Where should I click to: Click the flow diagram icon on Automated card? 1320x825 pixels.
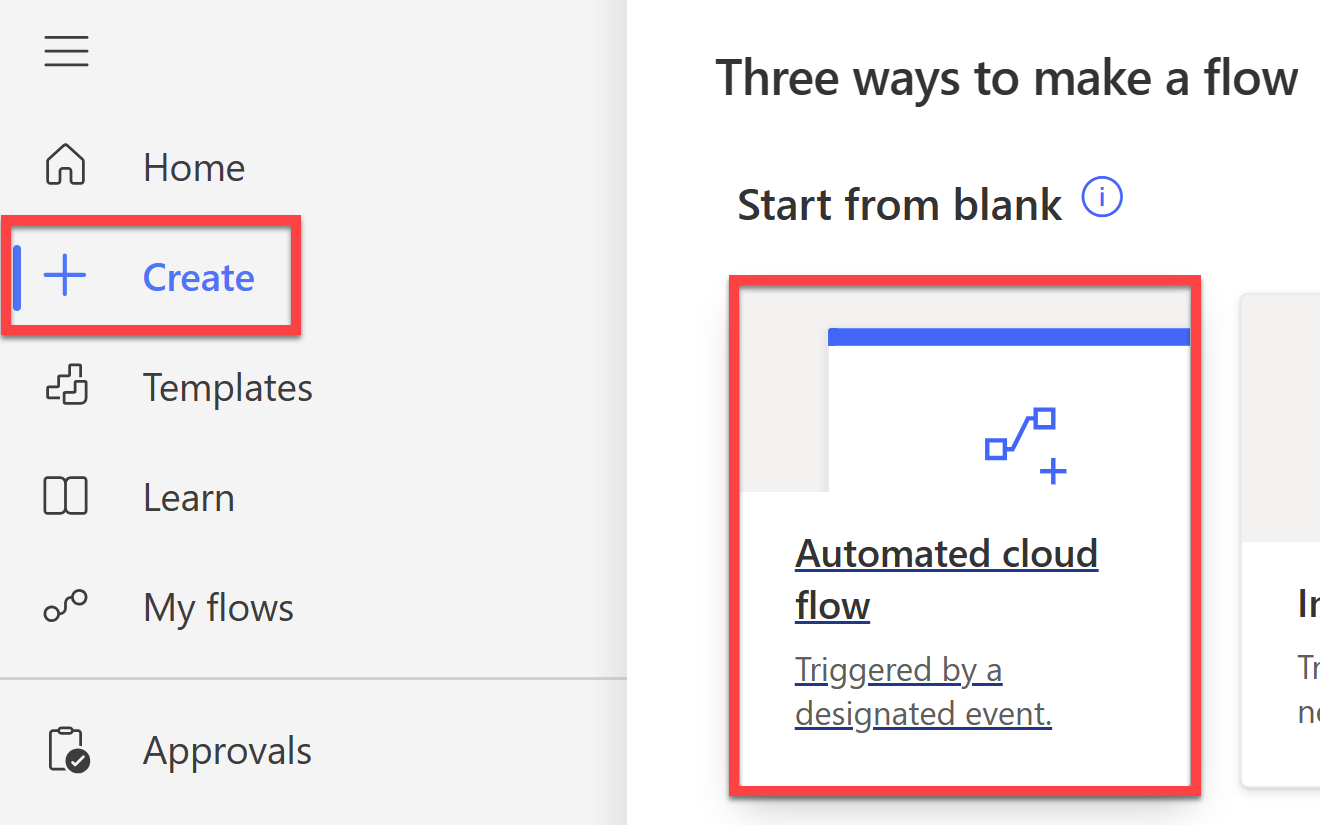pos(1026,445)
